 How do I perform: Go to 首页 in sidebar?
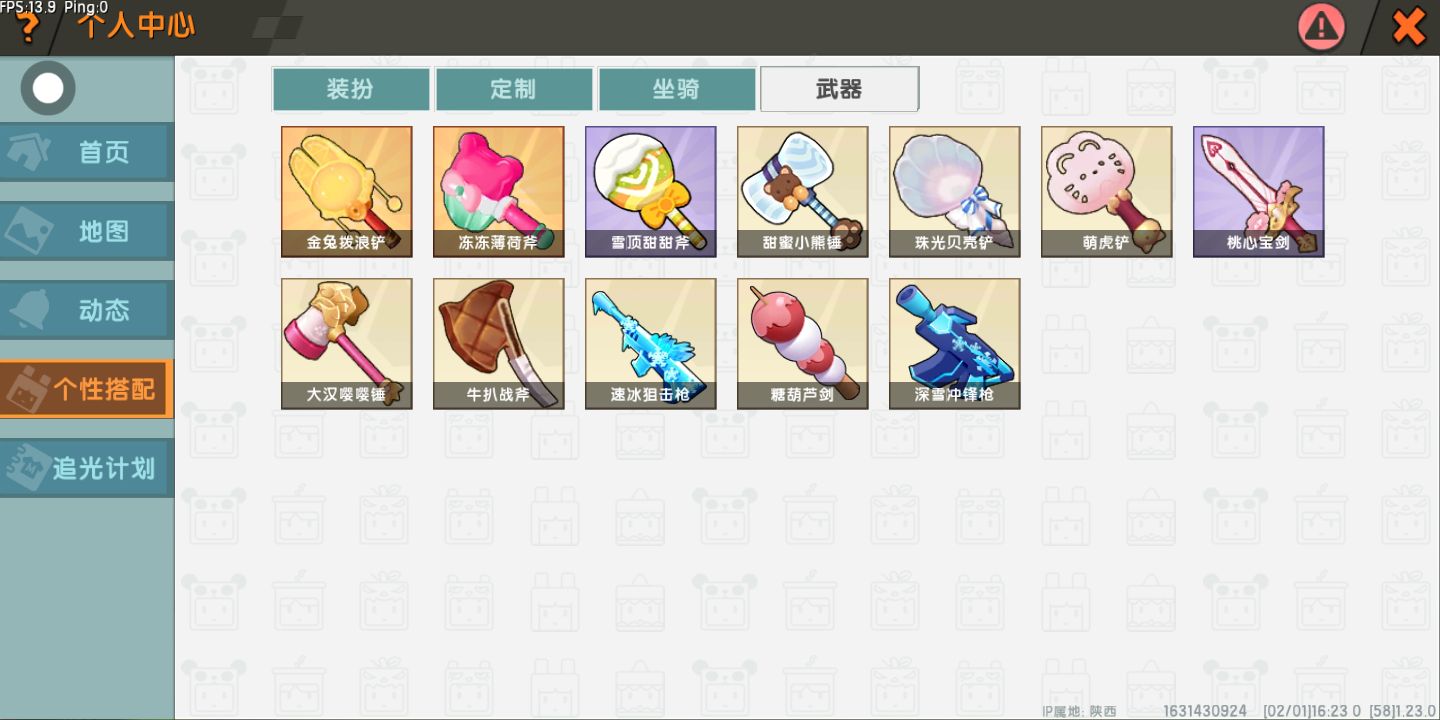tap(87, 152)
